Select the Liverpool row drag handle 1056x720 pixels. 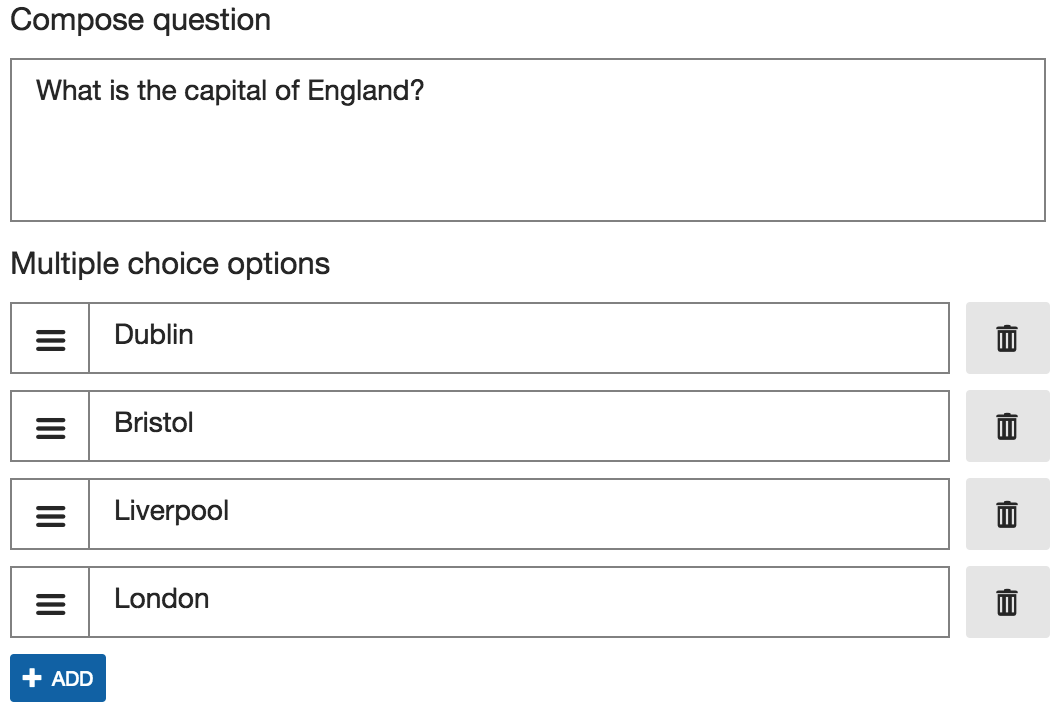pyautogui.click(x=50, y=515)
